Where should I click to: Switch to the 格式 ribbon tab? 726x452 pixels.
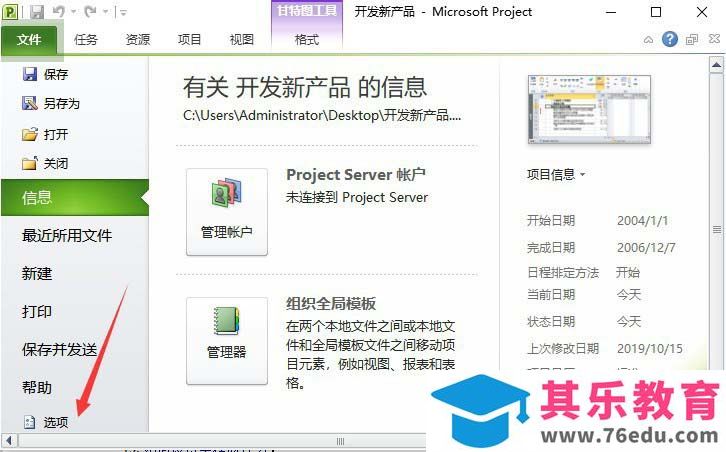[x=307, y=40]
